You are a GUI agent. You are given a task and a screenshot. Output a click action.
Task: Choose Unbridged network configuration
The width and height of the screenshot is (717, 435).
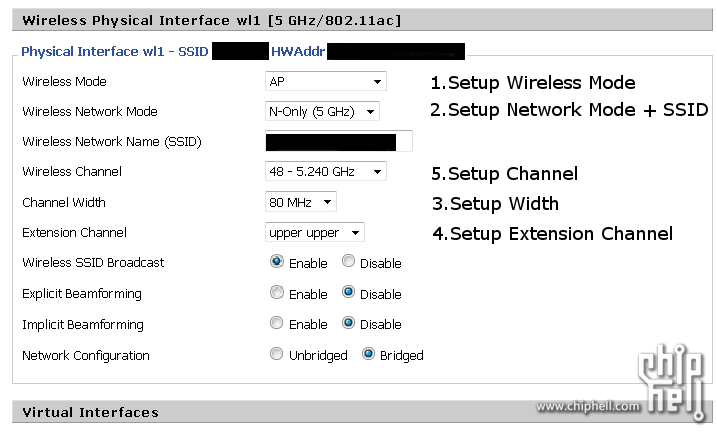pos(277,354)
